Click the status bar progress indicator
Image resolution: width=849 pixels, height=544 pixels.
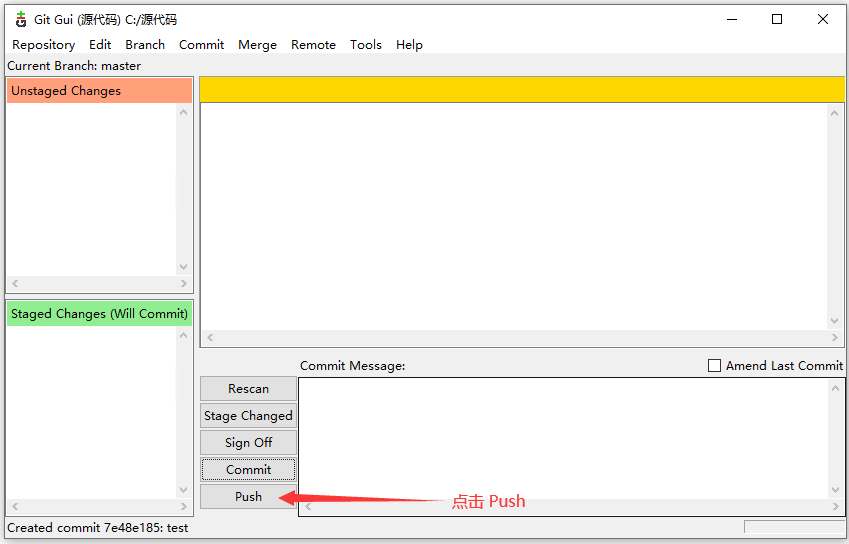[x=794, y=527]
